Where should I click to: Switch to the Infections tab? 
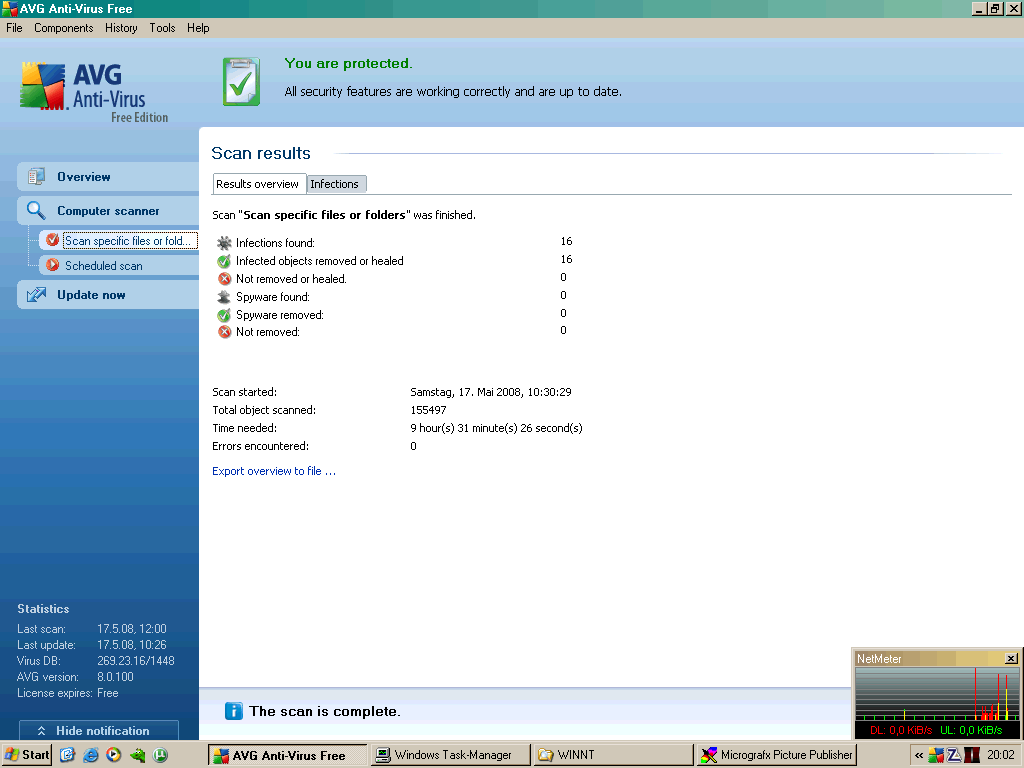coord(334,184)
